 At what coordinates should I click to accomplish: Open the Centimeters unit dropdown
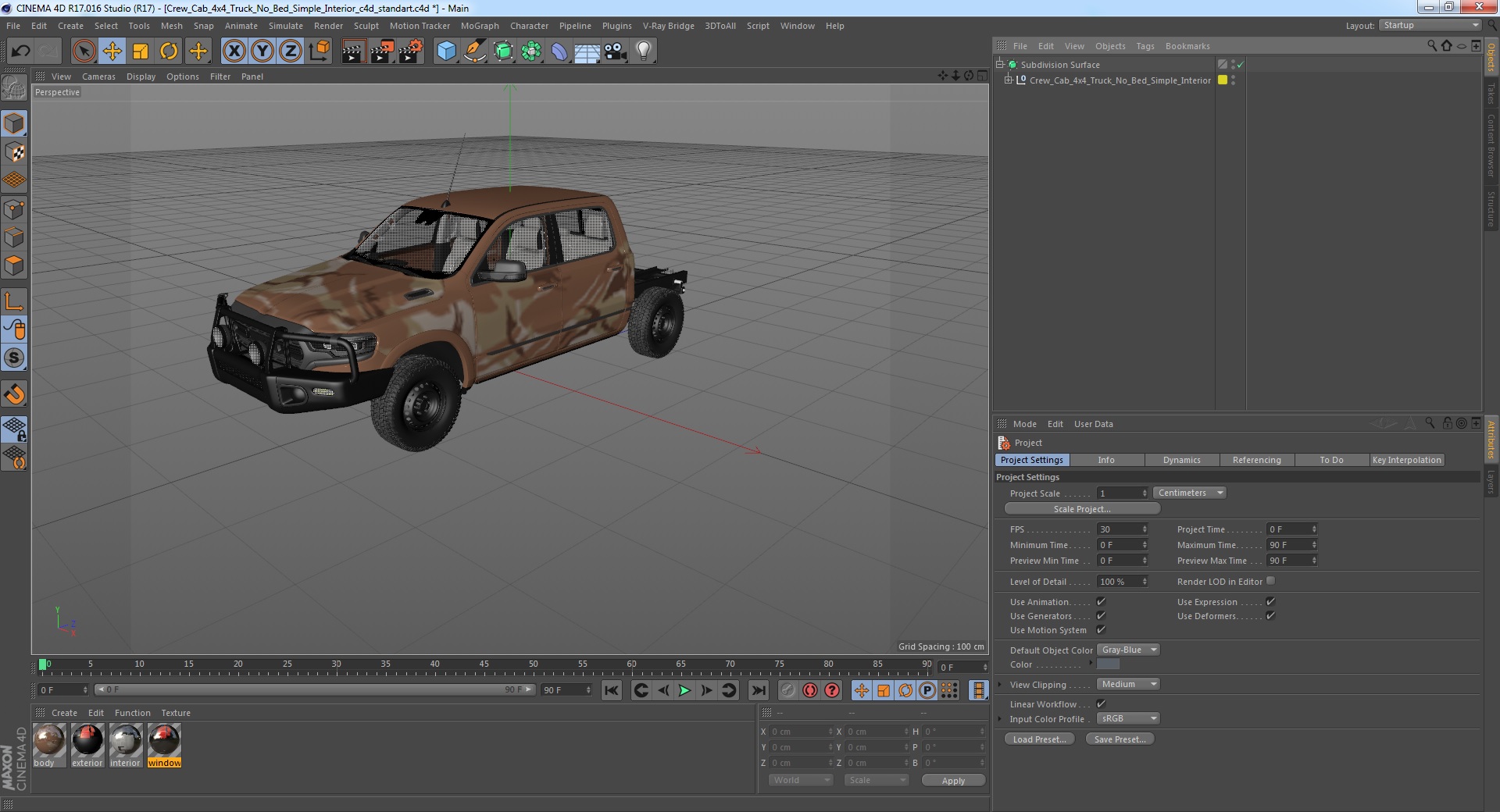[x=1189, y=493]
